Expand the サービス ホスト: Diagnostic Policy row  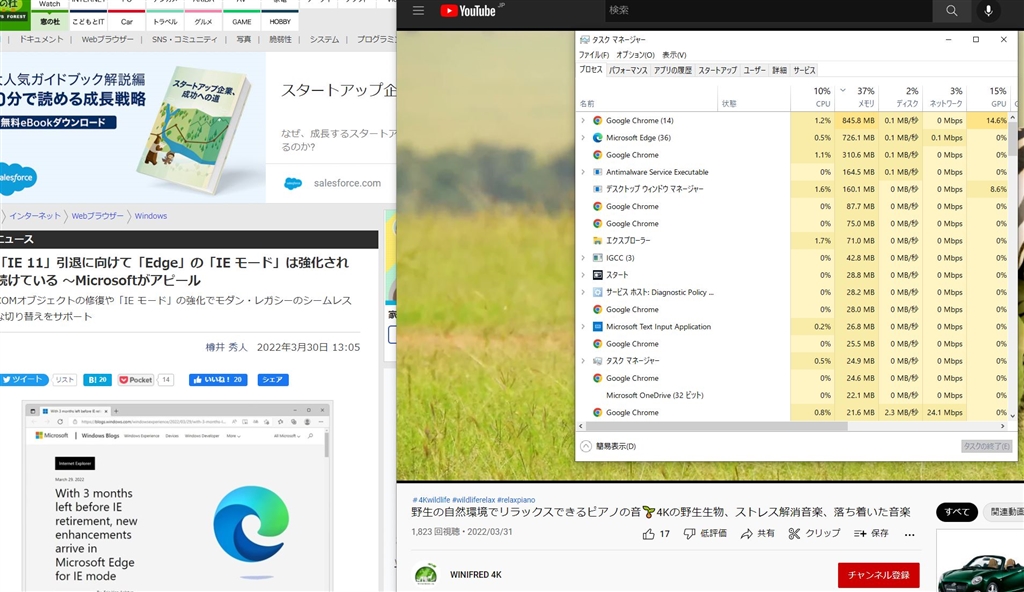coord(583,292)
